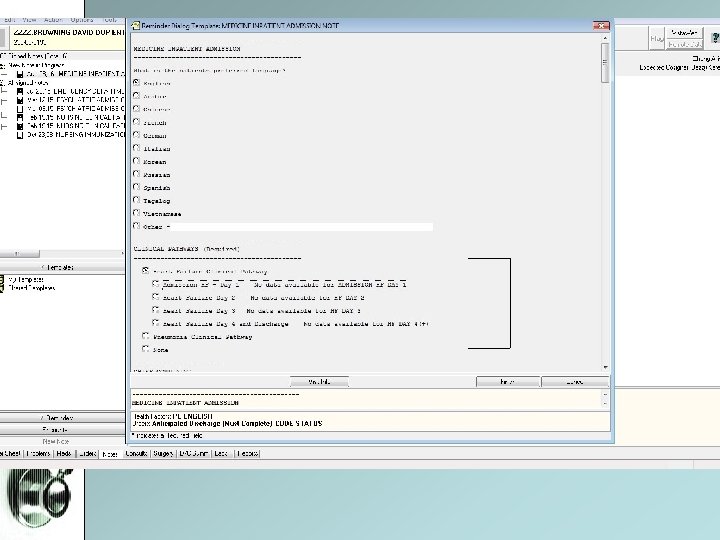Uncheck Heart Failure Clinical Pathway checkbox

pyautogui.click(x=146, y=271)
